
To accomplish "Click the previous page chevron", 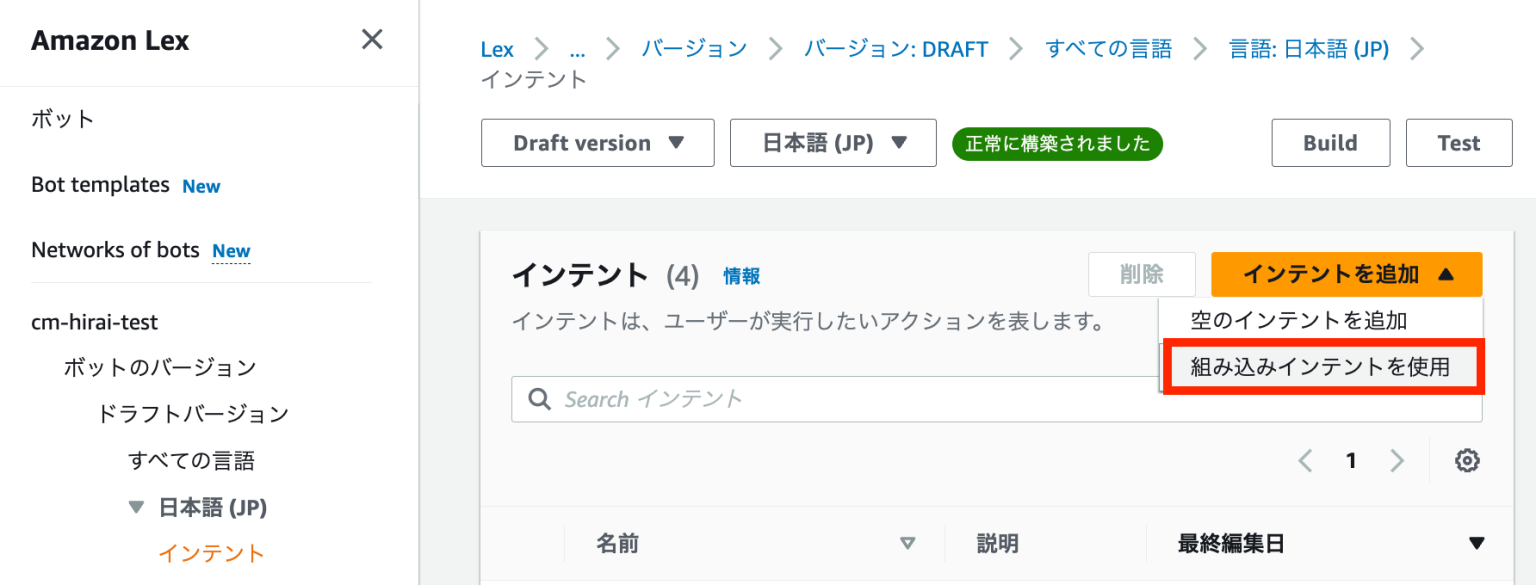I will [1305, 460].
